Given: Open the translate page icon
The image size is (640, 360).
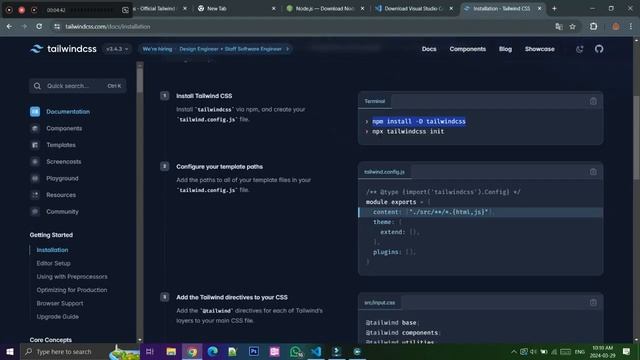Looking at the screenshot, I should (x=559, y=27).
